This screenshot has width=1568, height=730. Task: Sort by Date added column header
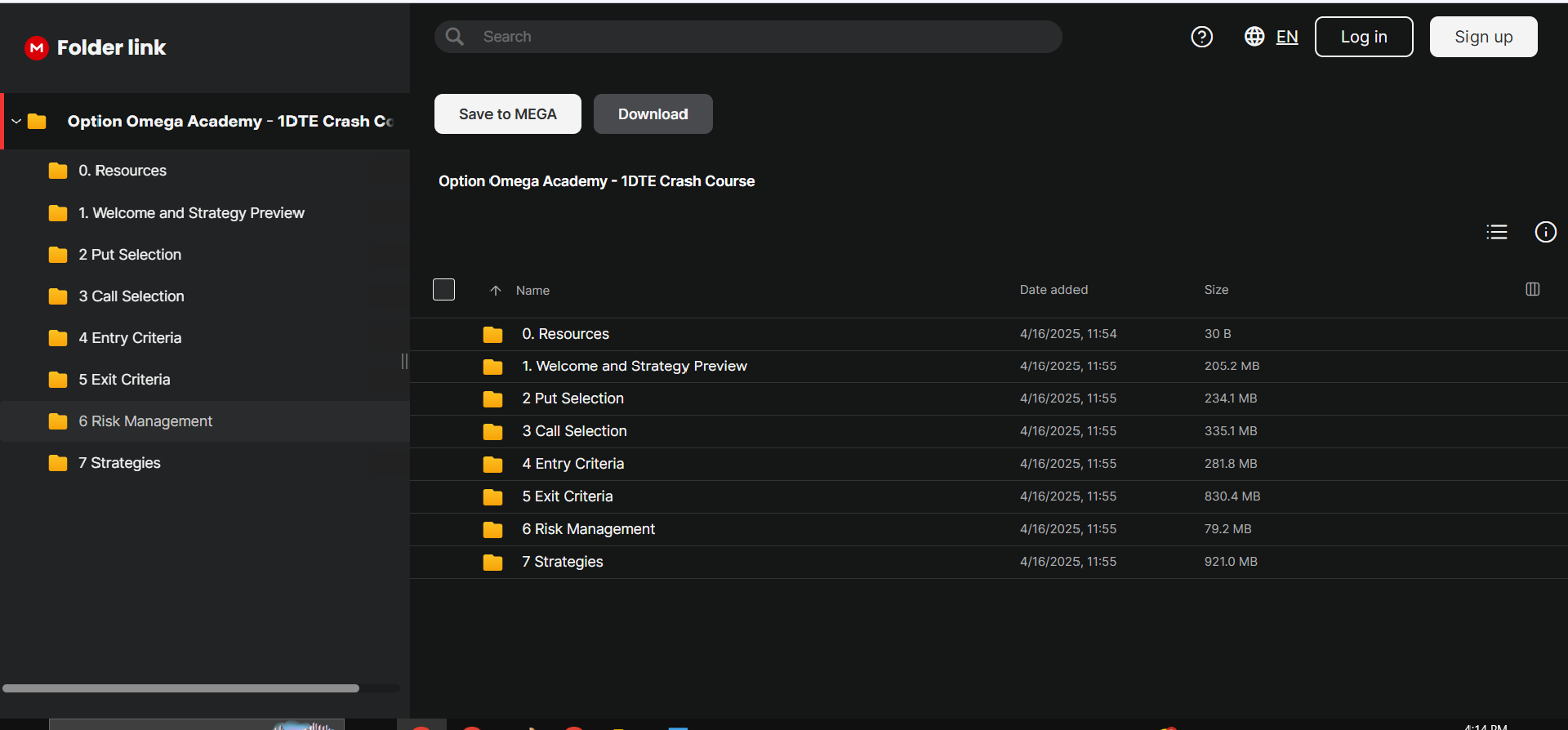1053,290
